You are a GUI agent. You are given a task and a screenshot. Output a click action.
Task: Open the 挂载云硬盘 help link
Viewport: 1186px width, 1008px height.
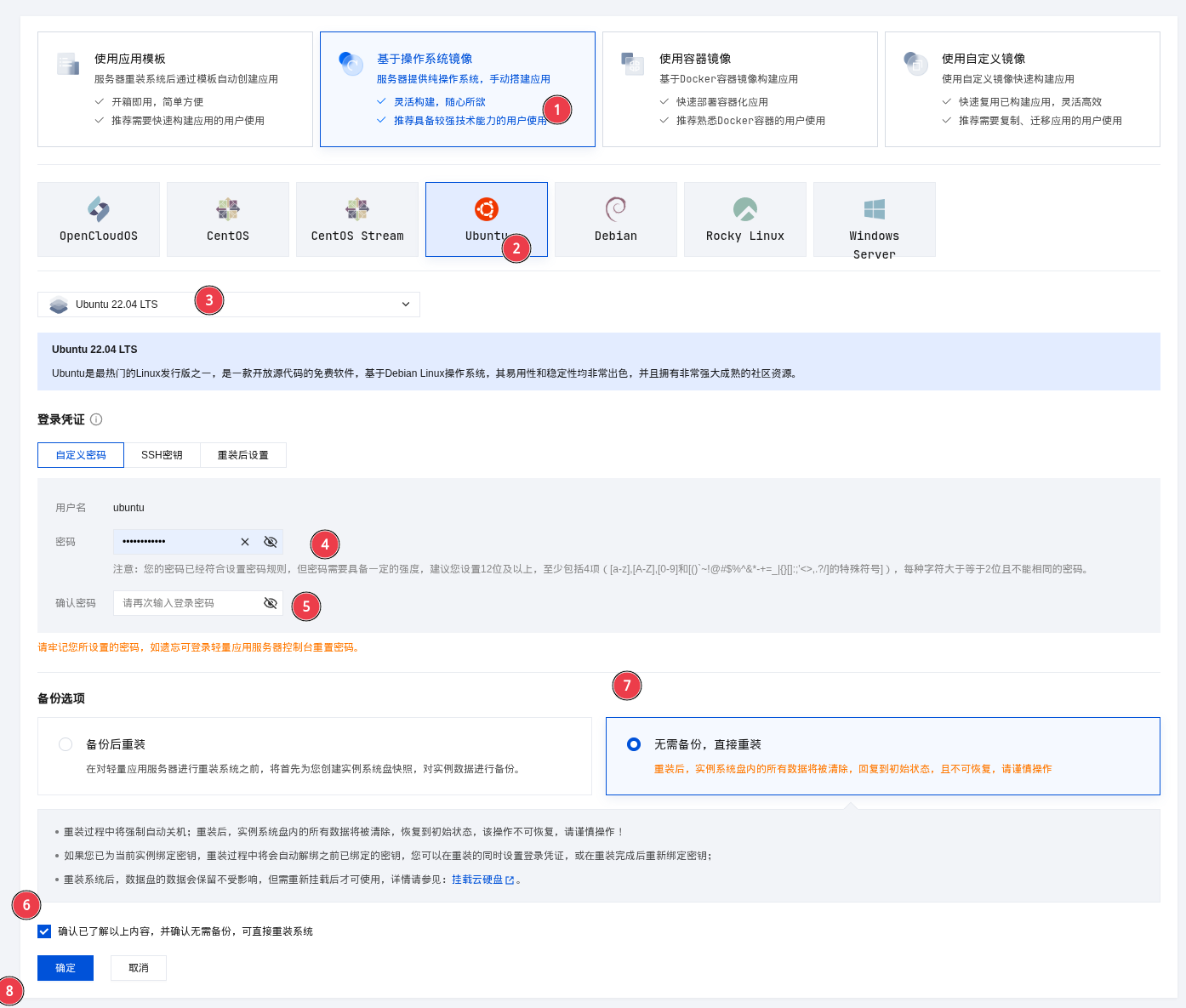(477, 880)
